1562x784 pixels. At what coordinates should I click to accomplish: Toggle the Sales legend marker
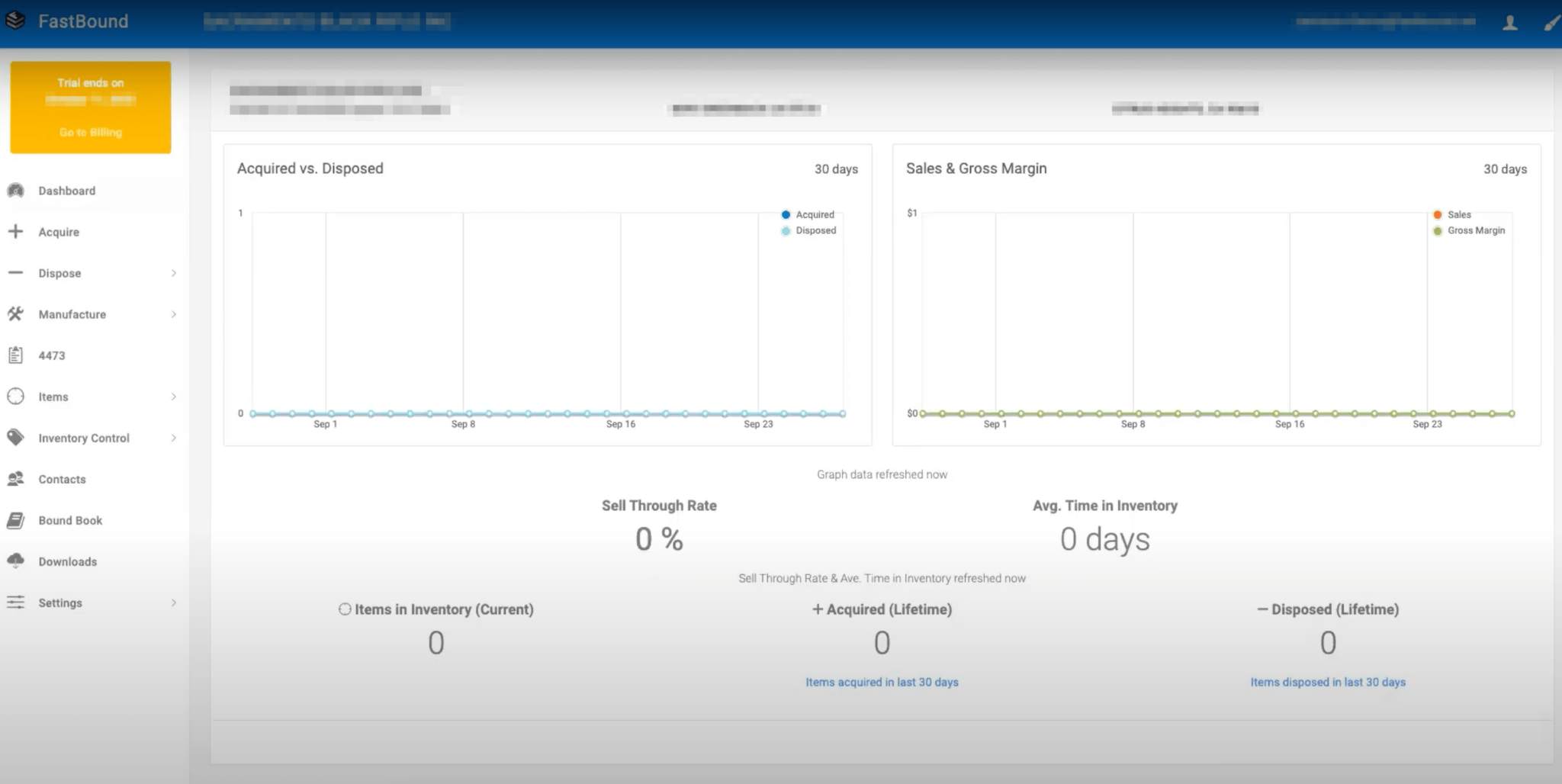pos(1458,214)
